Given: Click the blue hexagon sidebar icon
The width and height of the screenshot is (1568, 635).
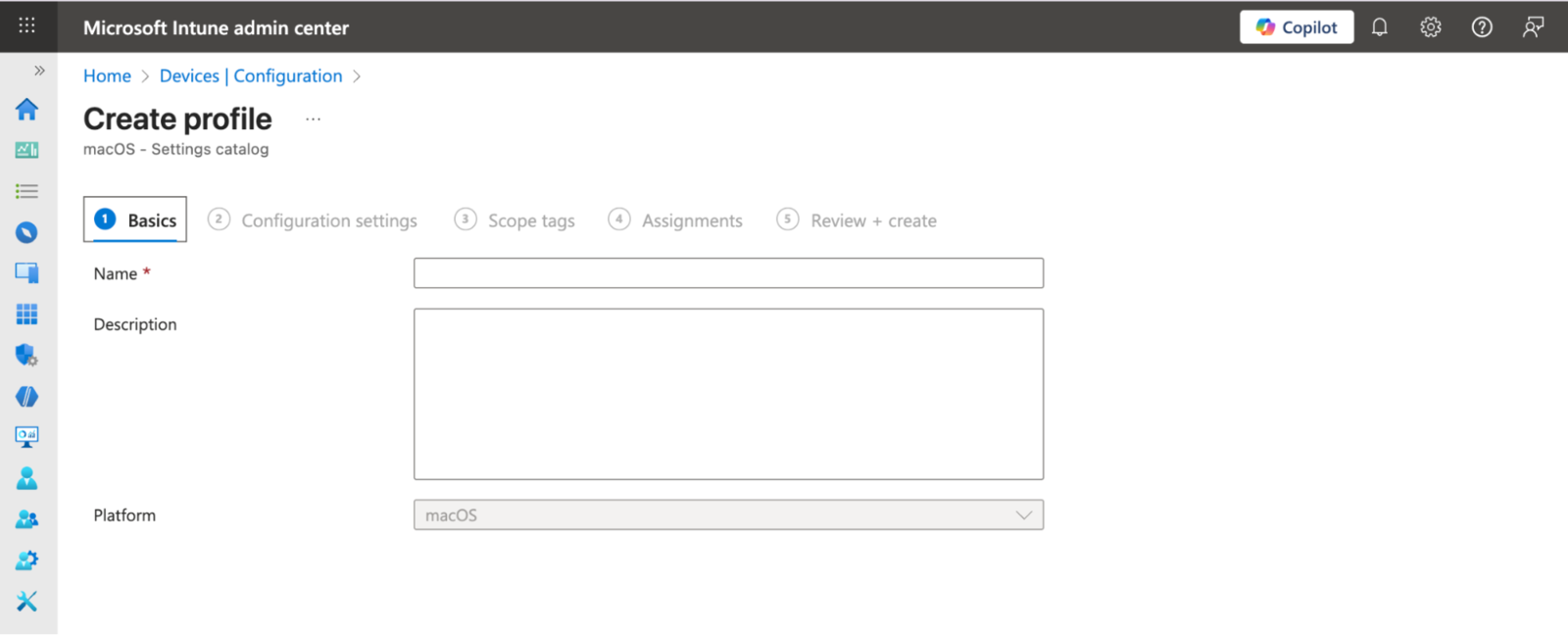Looking at the screenshot, I should [x=27, y=396].
